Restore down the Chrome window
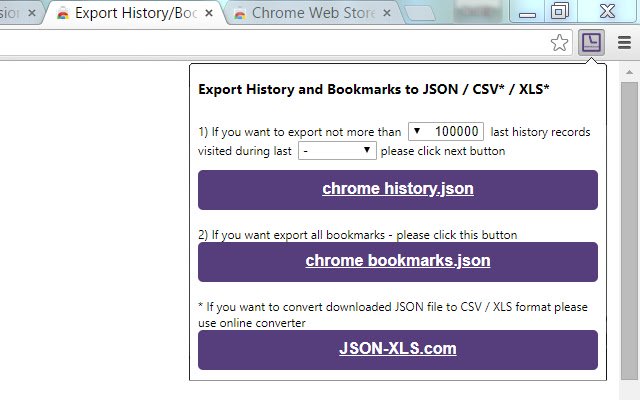This screenshot has height=400, width=640. click(x=560, y=11)
